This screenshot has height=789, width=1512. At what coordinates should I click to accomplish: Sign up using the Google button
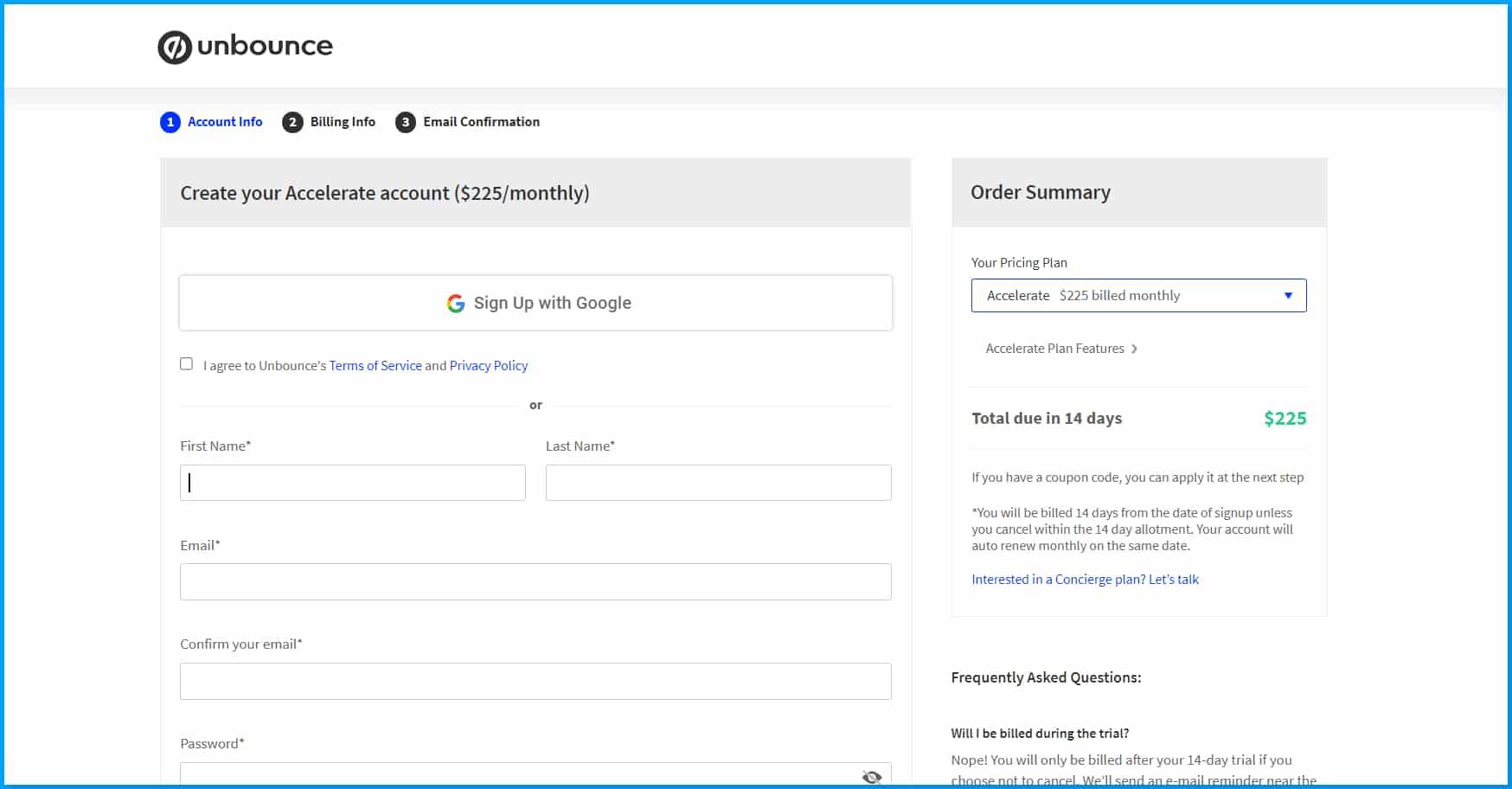click(x=535, y=303)
